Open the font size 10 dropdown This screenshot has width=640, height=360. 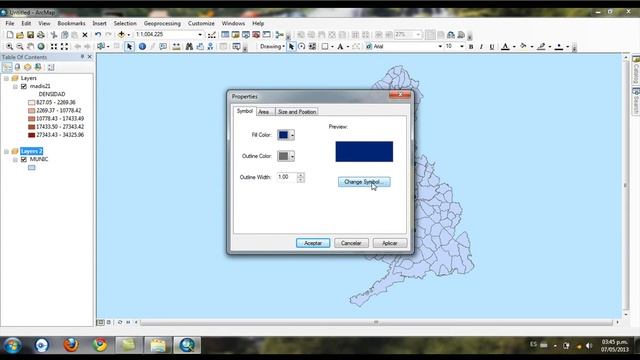[x=462, y=47]
